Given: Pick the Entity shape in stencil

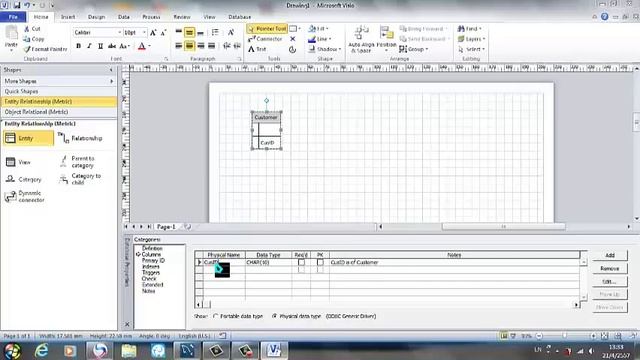Looking at the screenshot, I should click(28, 138).
